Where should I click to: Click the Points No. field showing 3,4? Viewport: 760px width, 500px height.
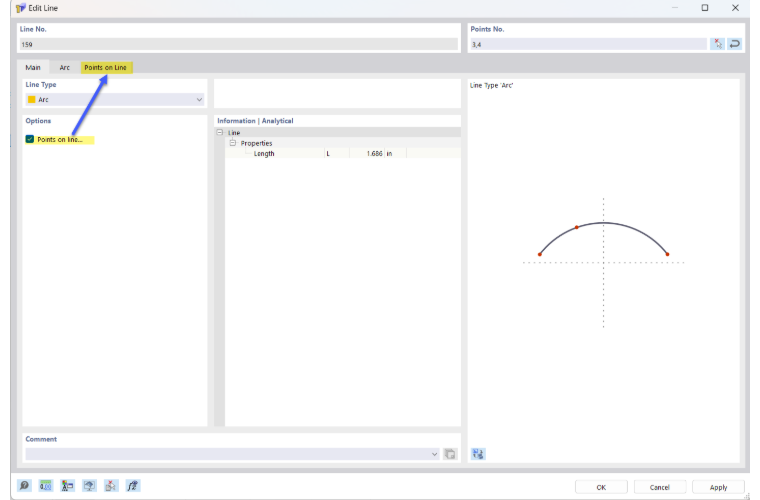(588, 44)
